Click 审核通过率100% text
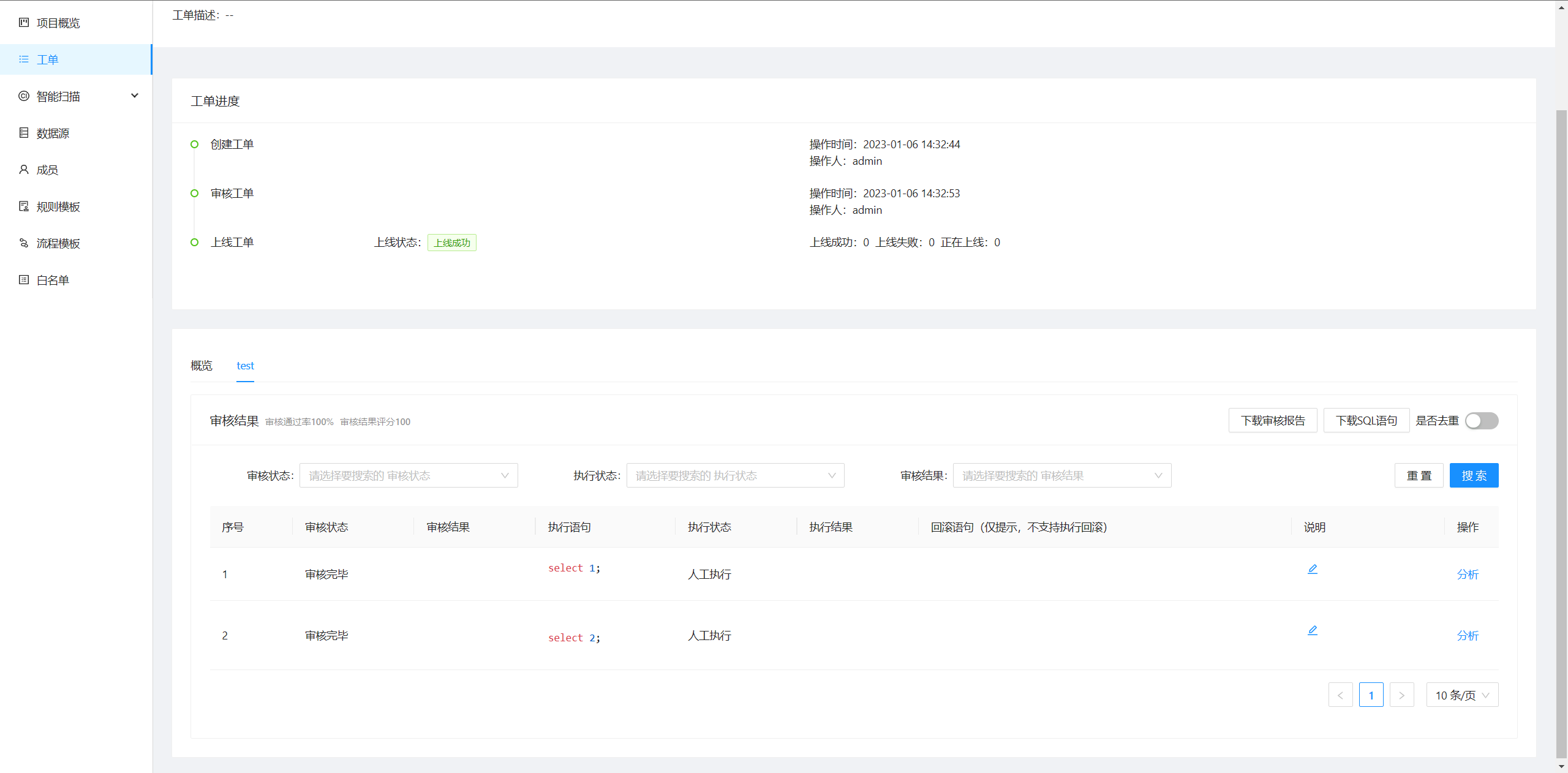 pyautogui.click(x=300, y=422)
